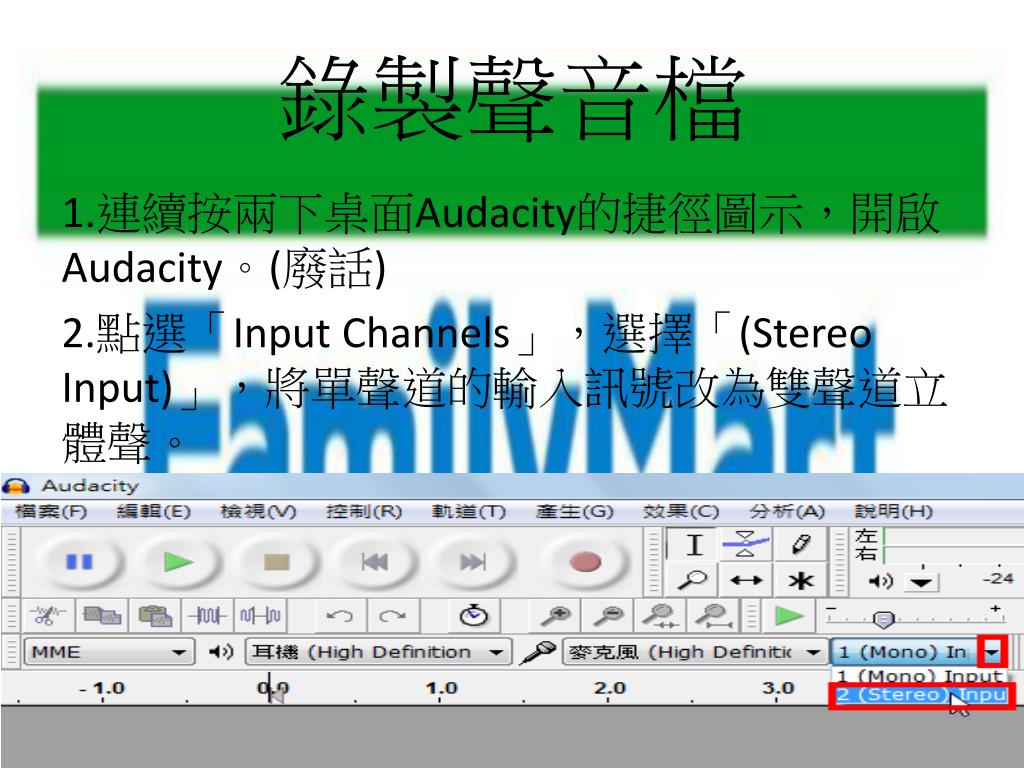Open the 說明(H) menu
This screenshot has height=768, width=1024.
(893, 511)
